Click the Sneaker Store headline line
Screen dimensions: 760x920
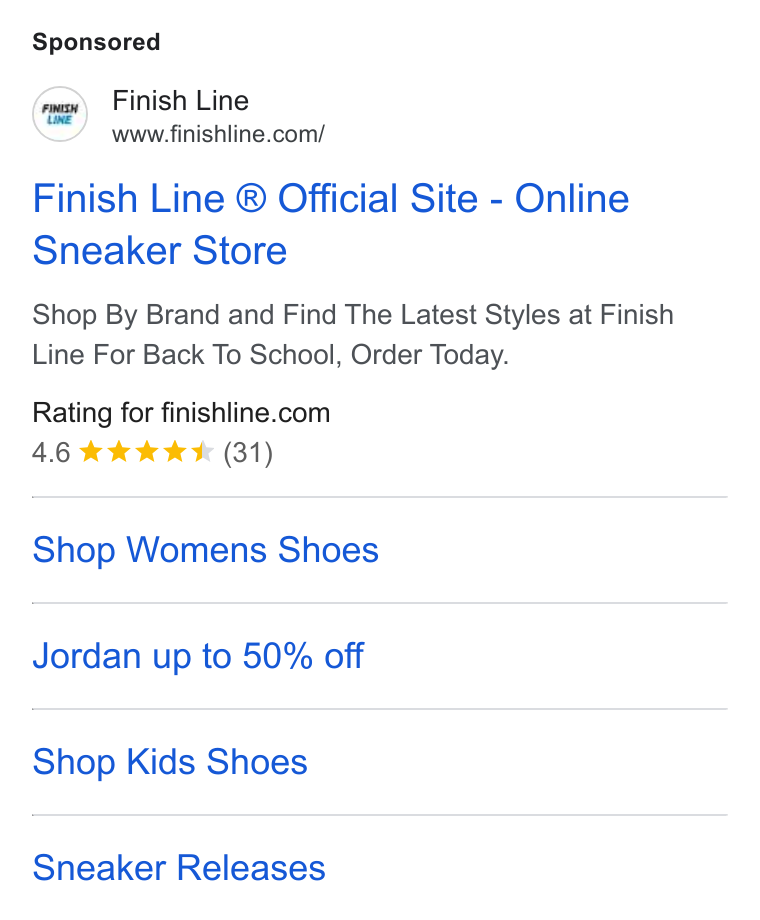160,251
